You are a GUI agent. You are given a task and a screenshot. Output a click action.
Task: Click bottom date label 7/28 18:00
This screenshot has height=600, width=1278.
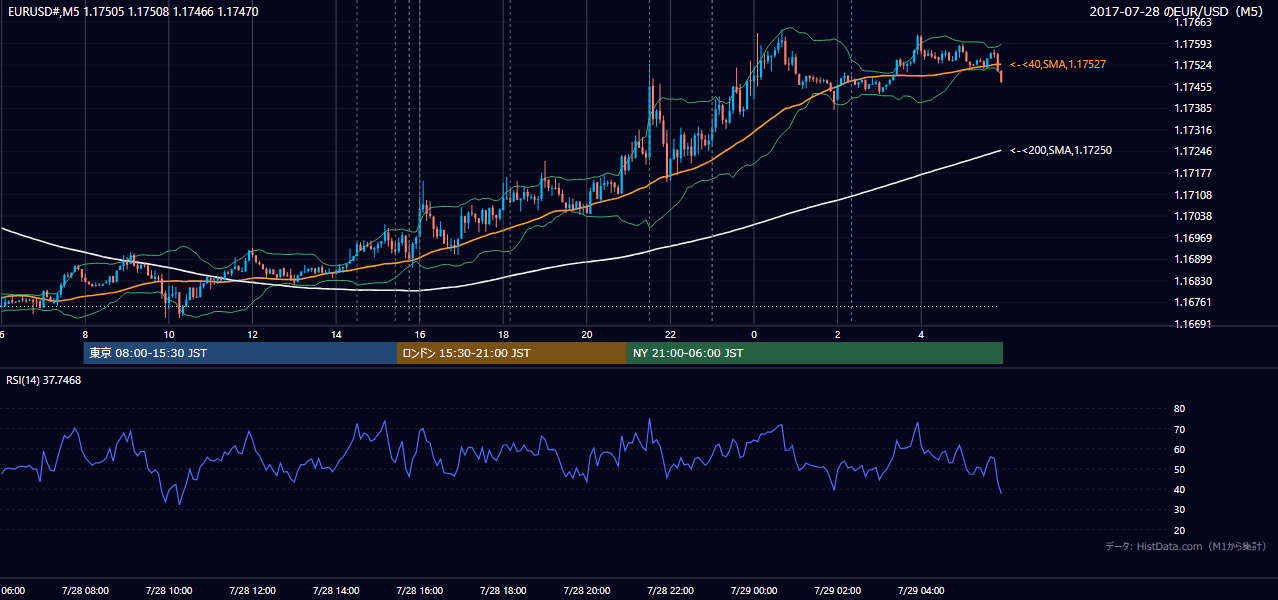point(503,591)
